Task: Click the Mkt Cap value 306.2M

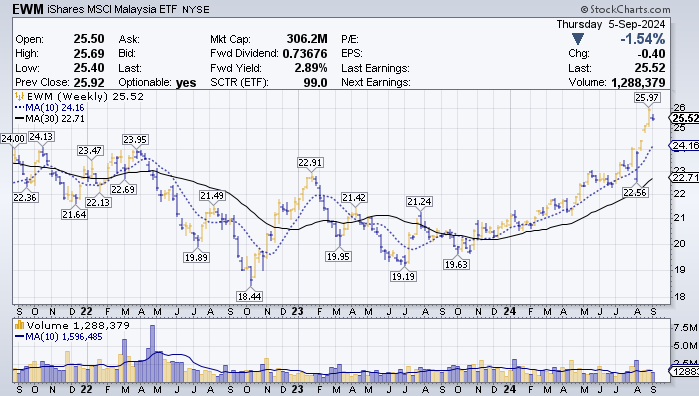Action: pos(307,39)
